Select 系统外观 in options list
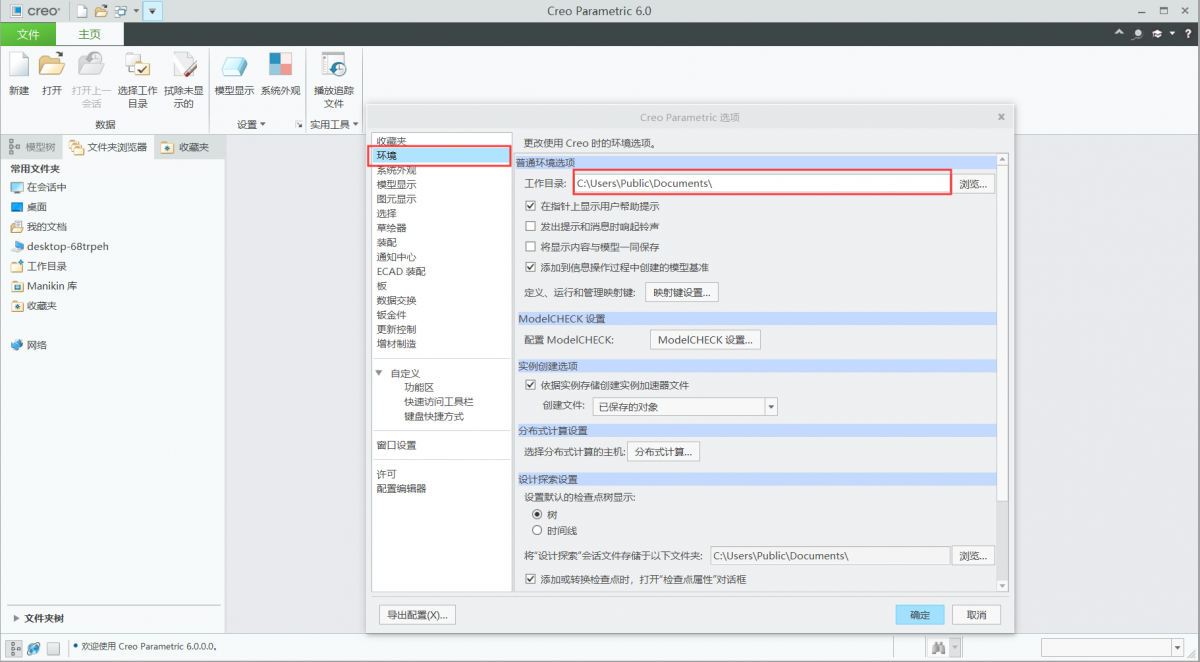Viewport: 1200px width, 662px height. [x=396, y=170]
